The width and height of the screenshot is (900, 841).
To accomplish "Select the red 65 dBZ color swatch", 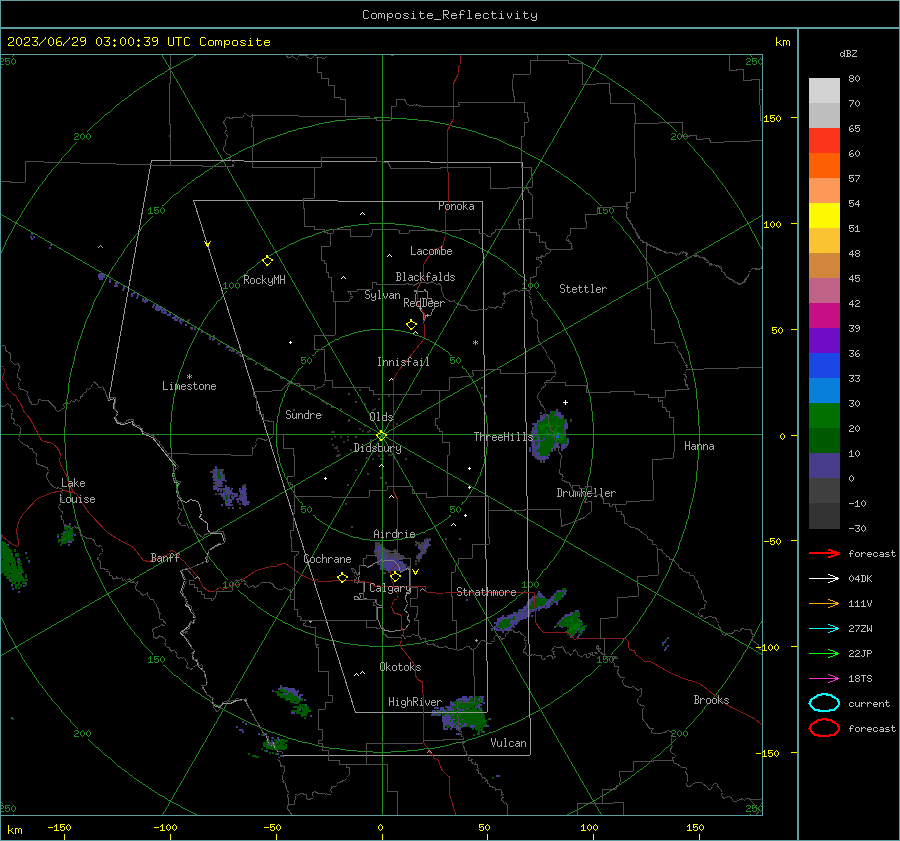I will pos(824,141).
